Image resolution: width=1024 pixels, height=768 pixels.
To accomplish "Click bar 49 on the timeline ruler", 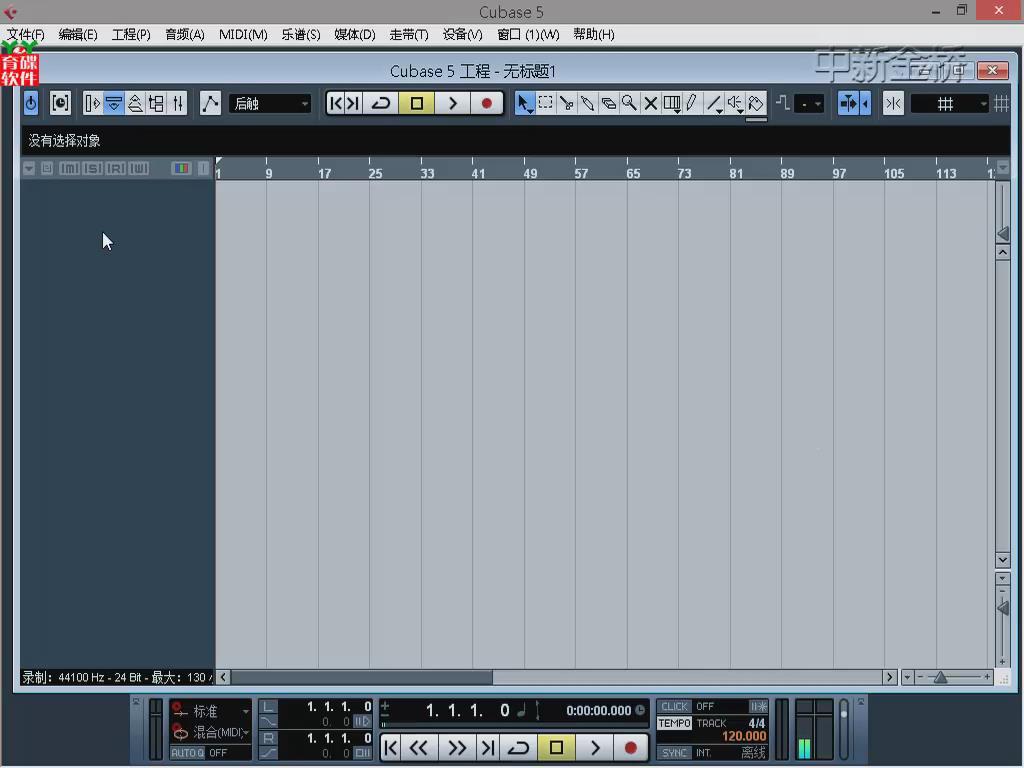I will pos(530,173).
